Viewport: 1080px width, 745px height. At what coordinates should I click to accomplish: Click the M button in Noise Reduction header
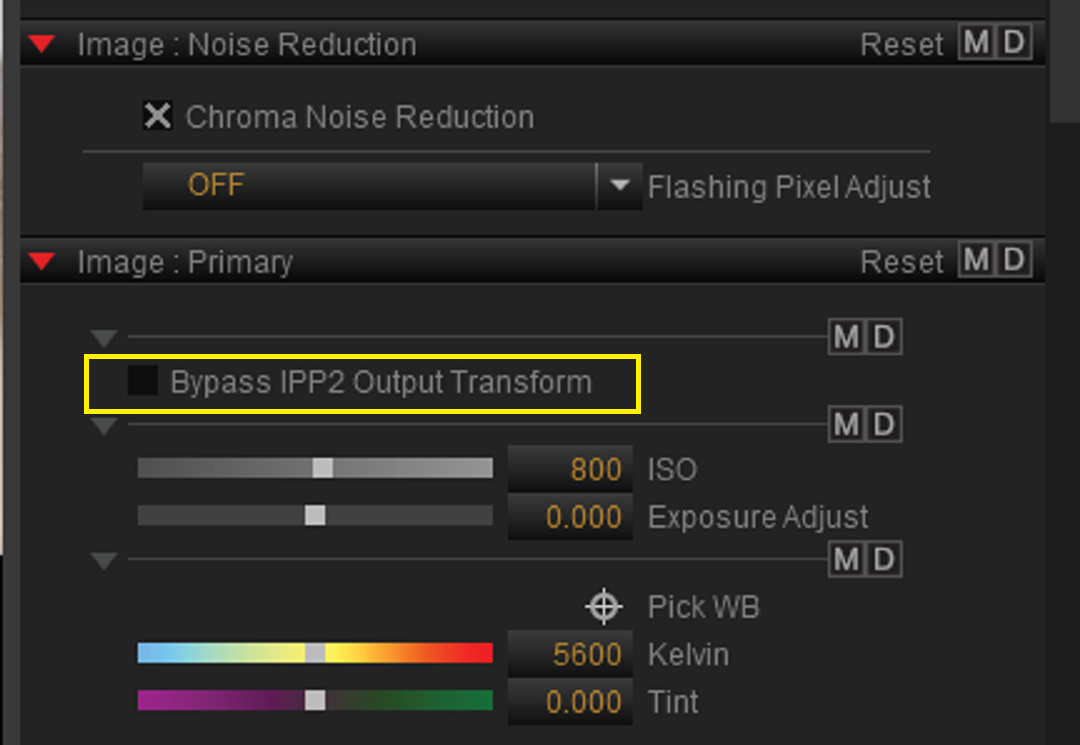click(x=976, y=43)
